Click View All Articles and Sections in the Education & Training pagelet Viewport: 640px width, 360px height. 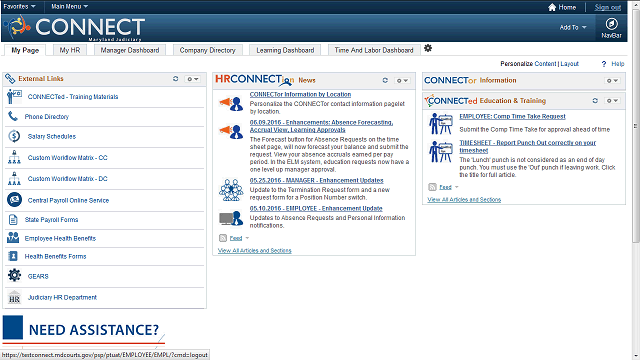(x=464, y=199)
